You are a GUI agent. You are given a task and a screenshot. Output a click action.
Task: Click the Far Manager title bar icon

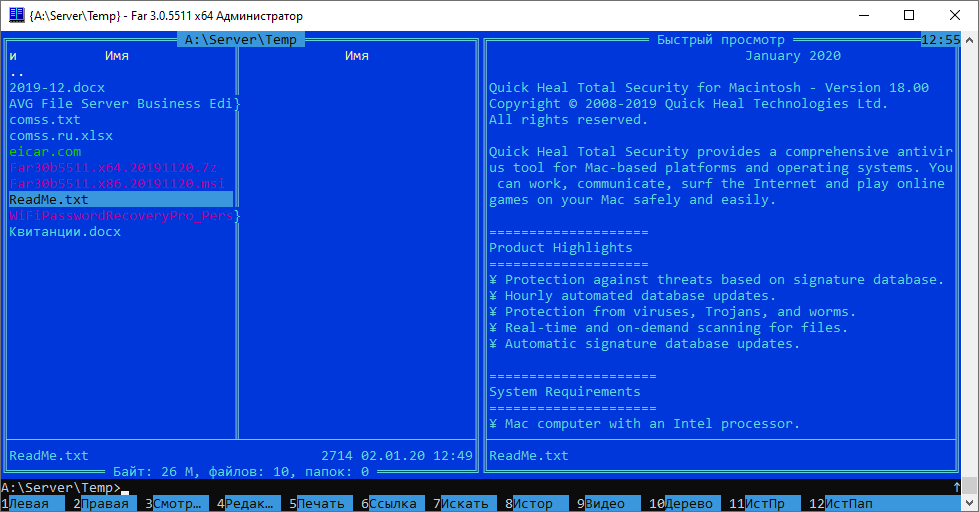tap(17, 15)
